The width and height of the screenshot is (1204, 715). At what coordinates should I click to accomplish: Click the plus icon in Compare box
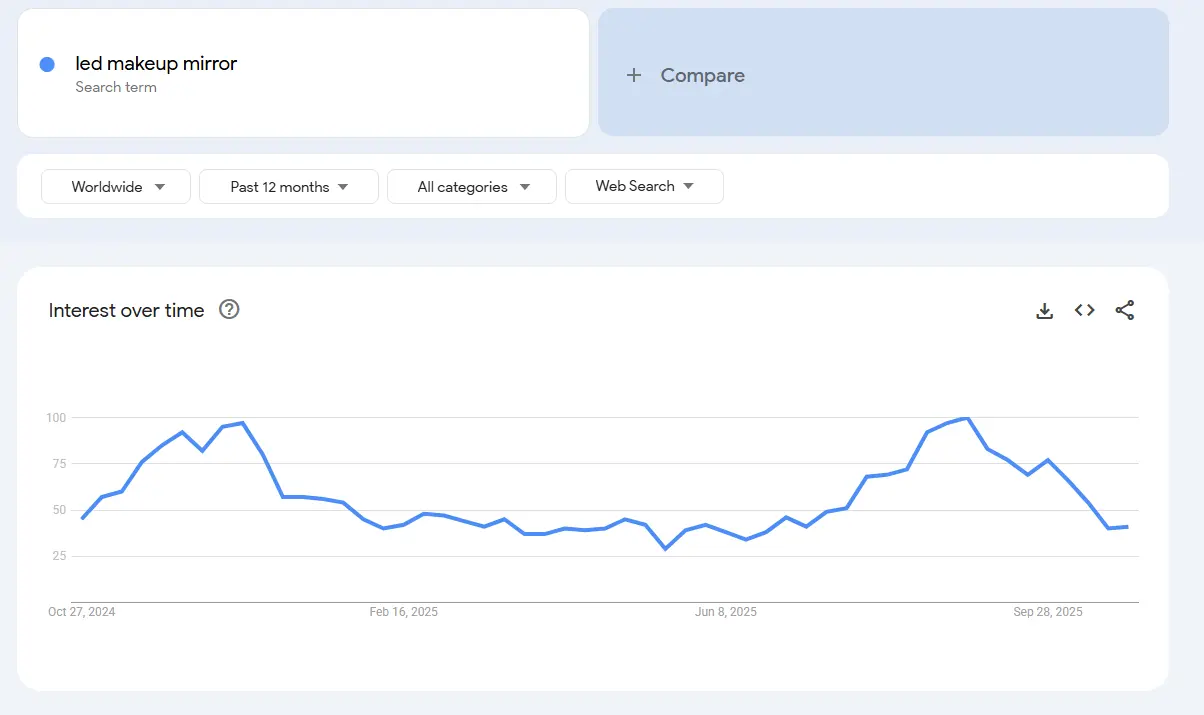(633, 76)
